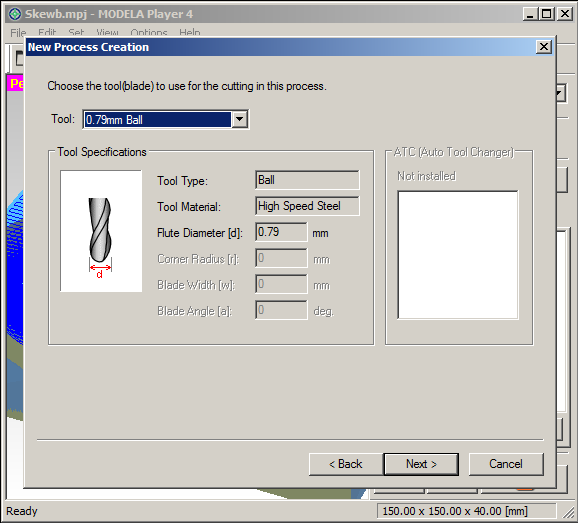Screen dimensions: 578x523
Task: Click the Corner Radius value field
Action: 281,258
